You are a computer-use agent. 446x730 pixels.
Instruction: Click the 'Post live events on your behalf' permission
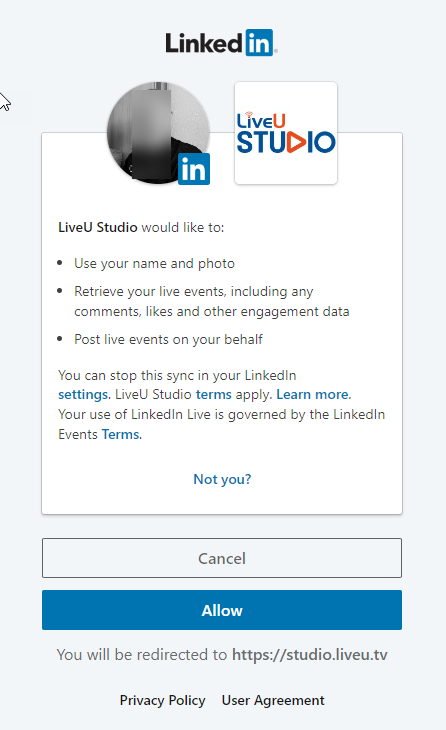(x=169, y=339)
